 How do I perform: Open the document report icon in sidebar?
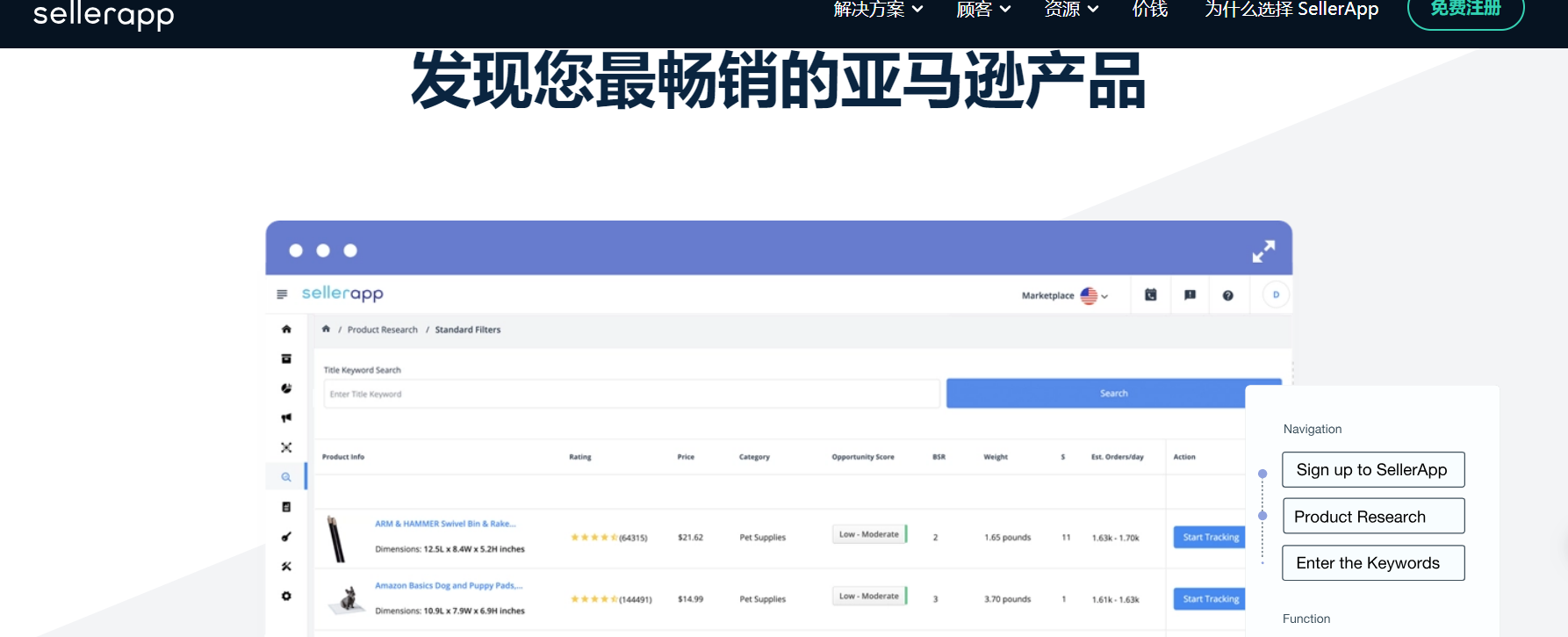286,507
